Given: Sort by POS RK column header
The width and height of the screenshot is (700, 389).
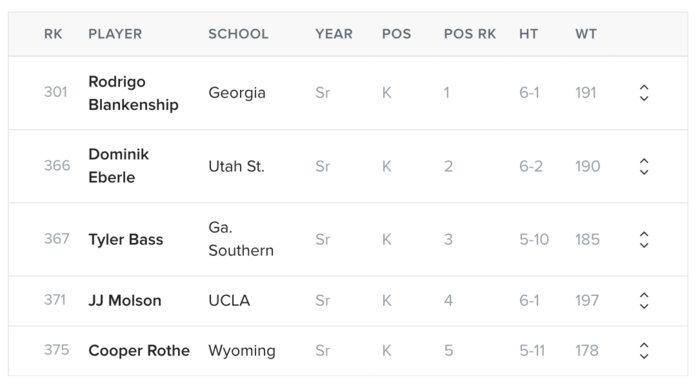Looking at the screenshot, I should 470,34.
